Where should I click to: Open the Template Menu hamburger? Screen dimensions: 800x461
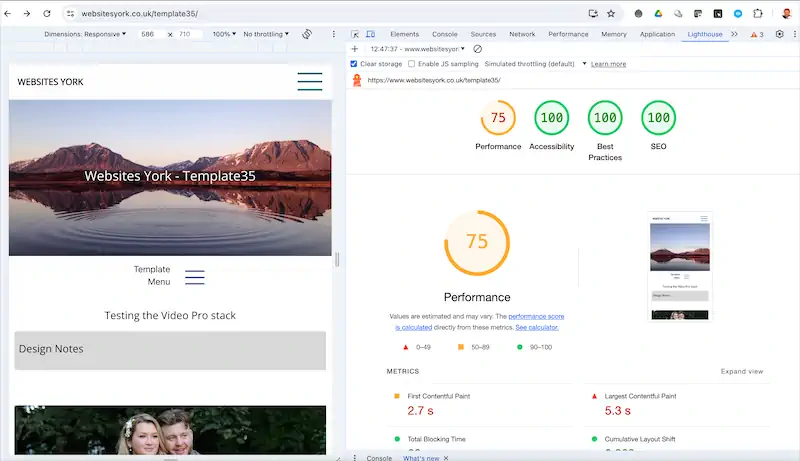pyautogui.click(x=194, y=277)
